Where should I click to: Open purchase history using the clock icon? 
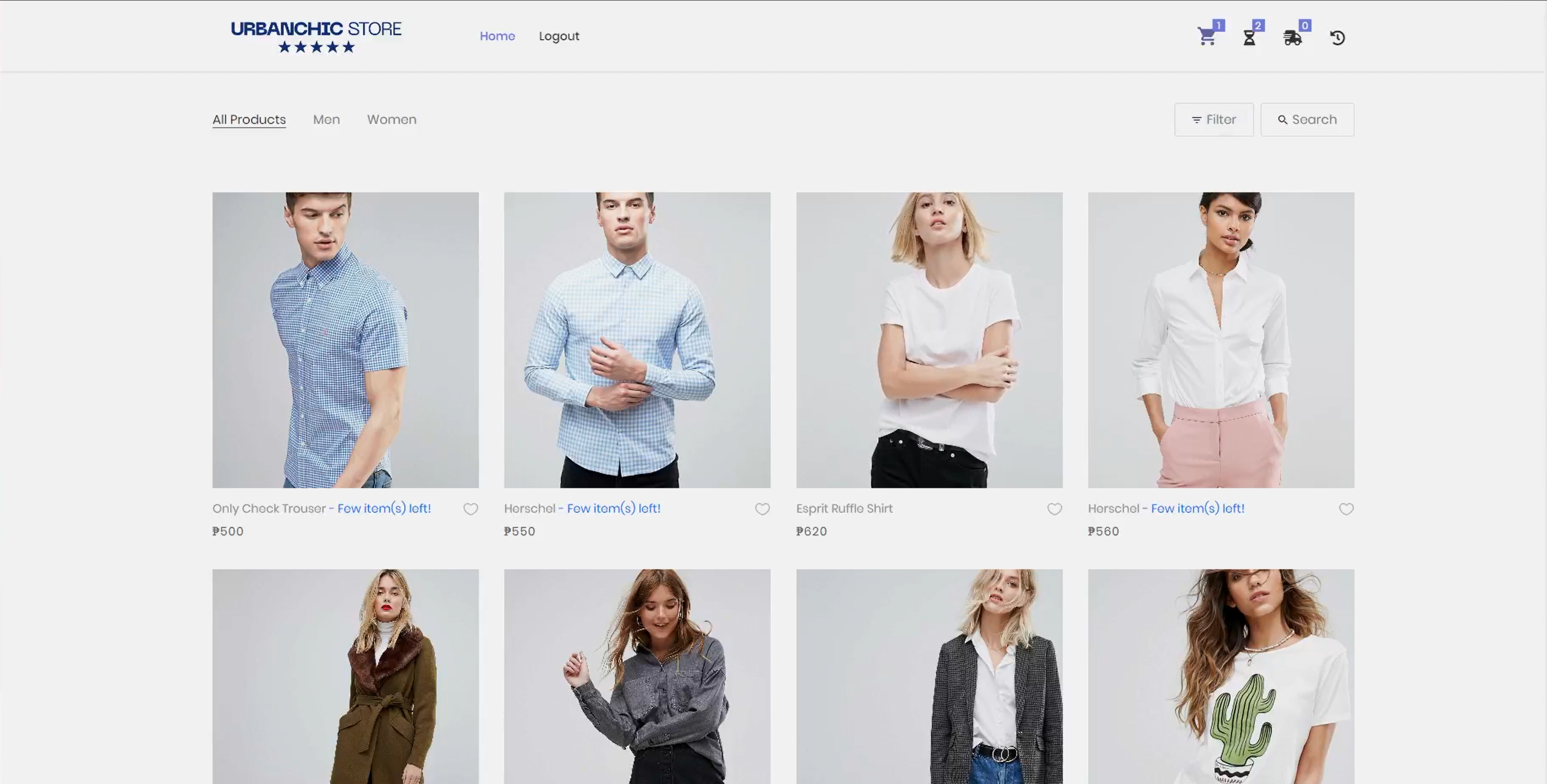pyautogui.click(x=1338, y=37)
